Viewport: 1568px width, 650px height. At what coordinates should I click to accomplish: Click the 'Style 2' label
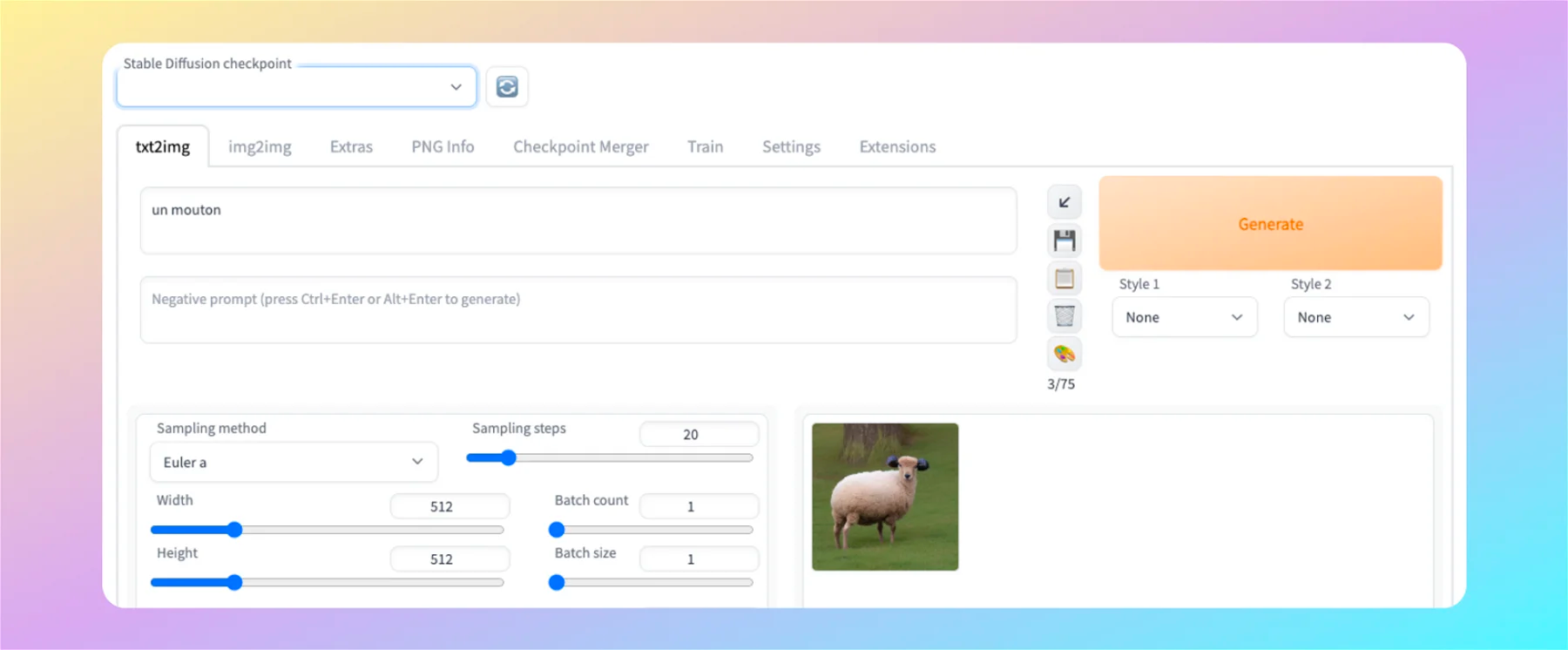click(1311, 284)
